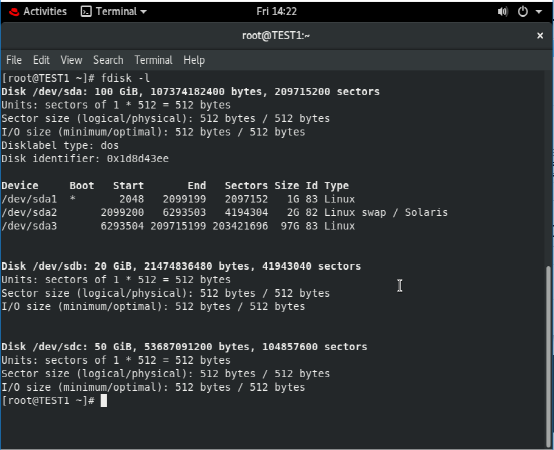The width and height of the screenshot is (554, 450).
Task: Click the power icon in top bar
Action: click(x=523, y=12)
